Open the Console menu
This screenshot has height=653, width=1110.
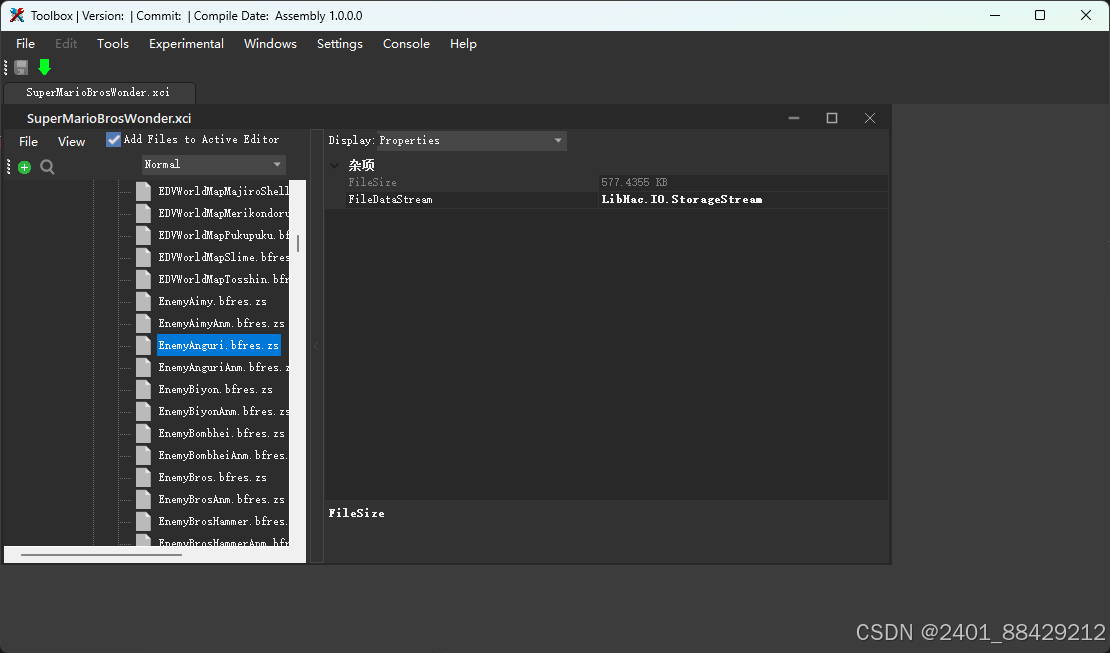[406, 44]
